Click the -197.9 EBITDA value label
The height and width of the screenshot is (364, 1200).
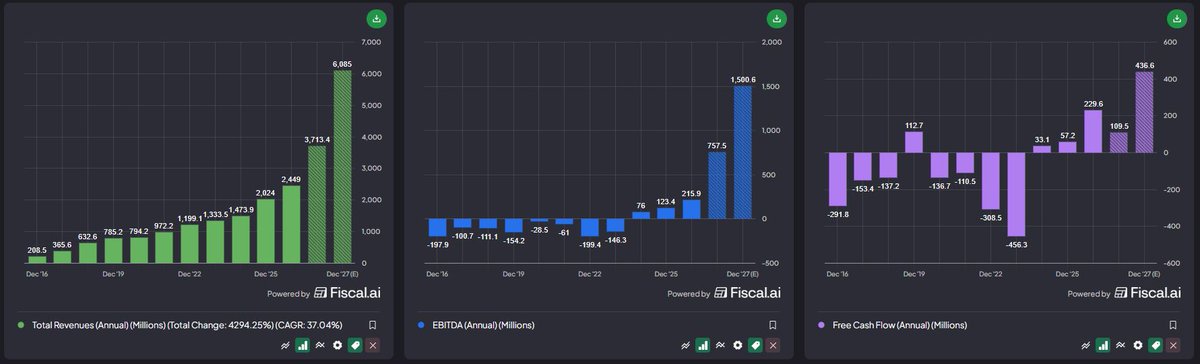[x=438, y=243]
